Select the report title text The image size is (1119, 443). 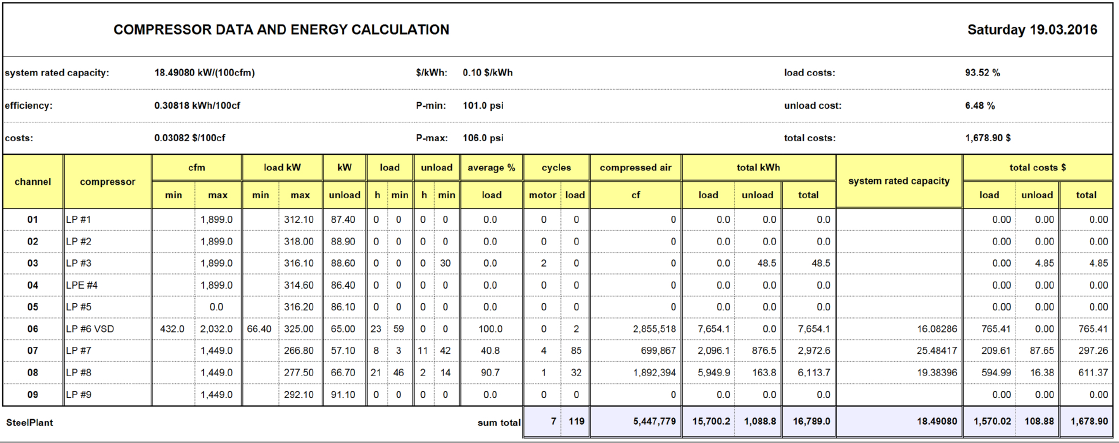pyautogui.click(x=281, y=30)
